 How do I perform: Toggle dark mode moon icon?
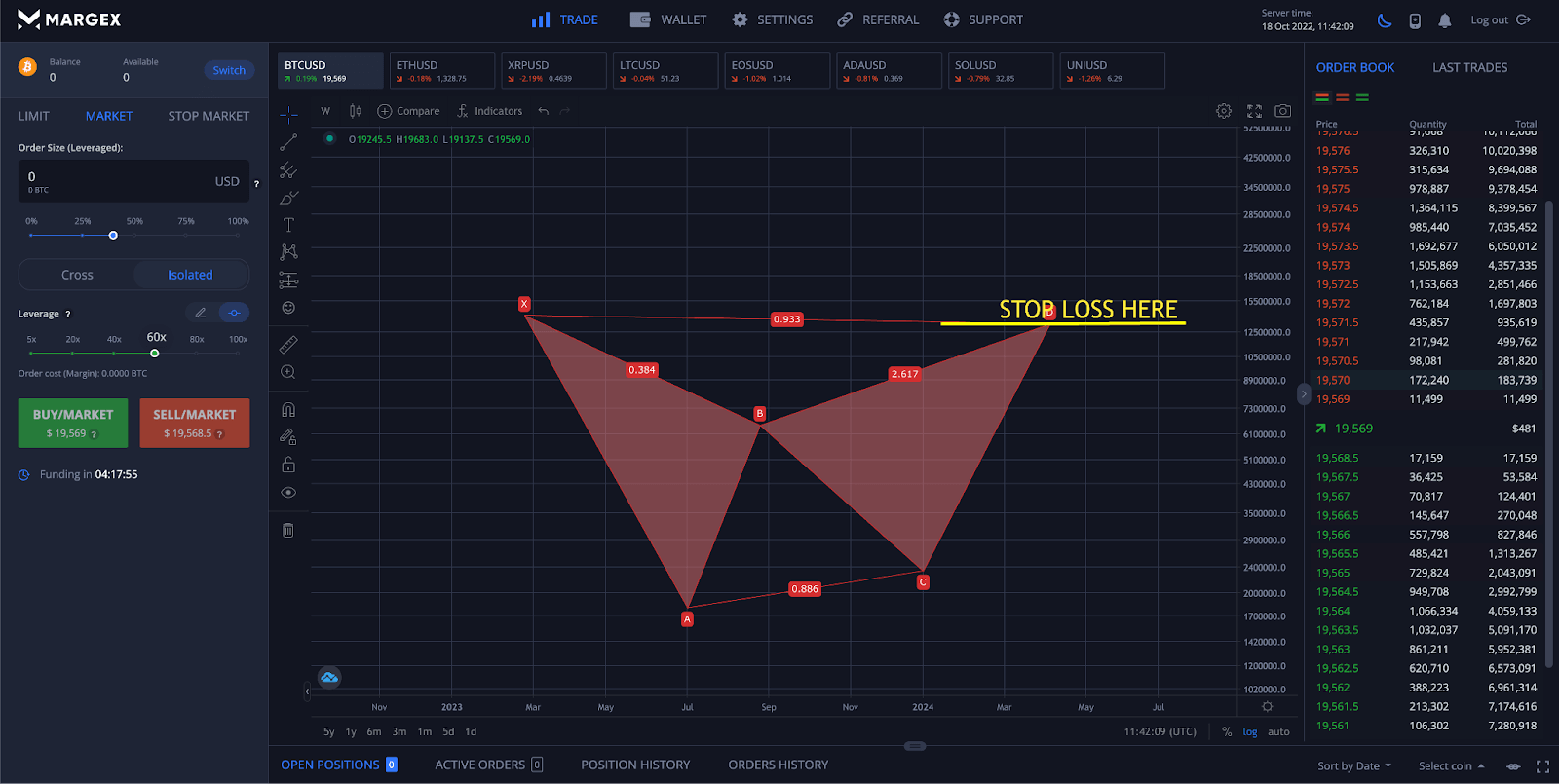pos(1384,20)
